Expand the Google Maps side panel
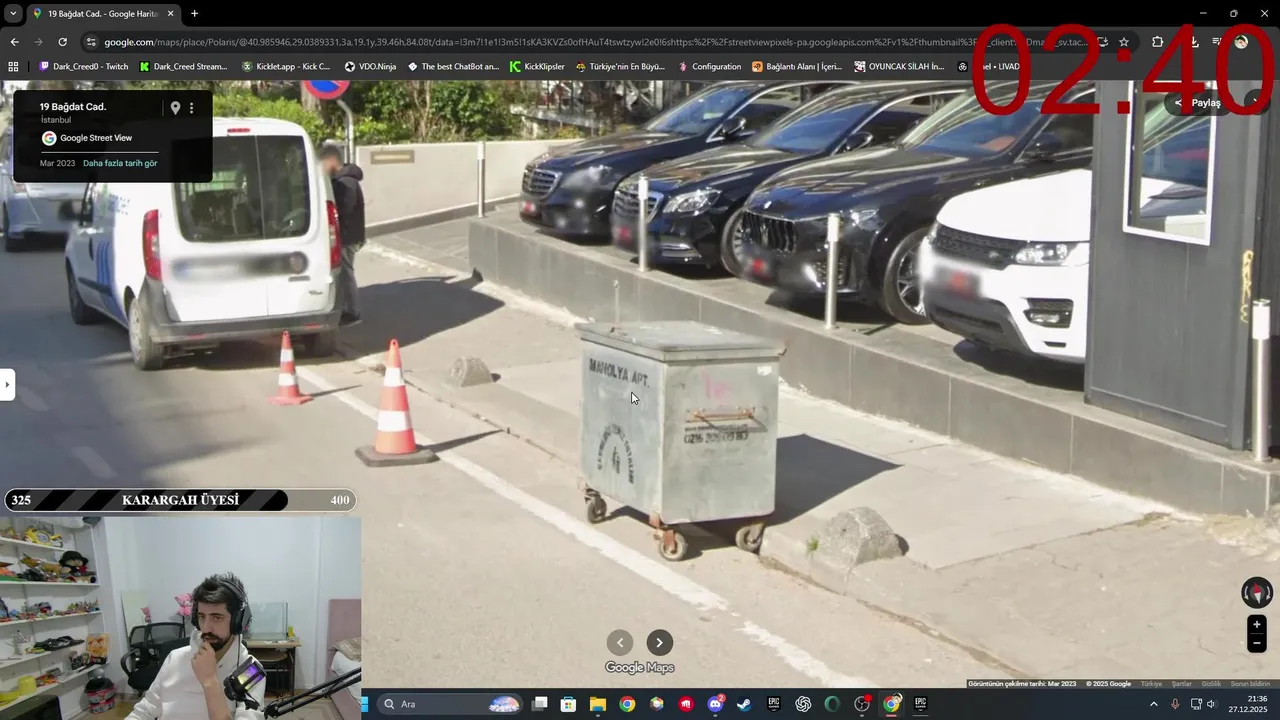Viewport: 1280px width, 720px height. pos(7,384)
